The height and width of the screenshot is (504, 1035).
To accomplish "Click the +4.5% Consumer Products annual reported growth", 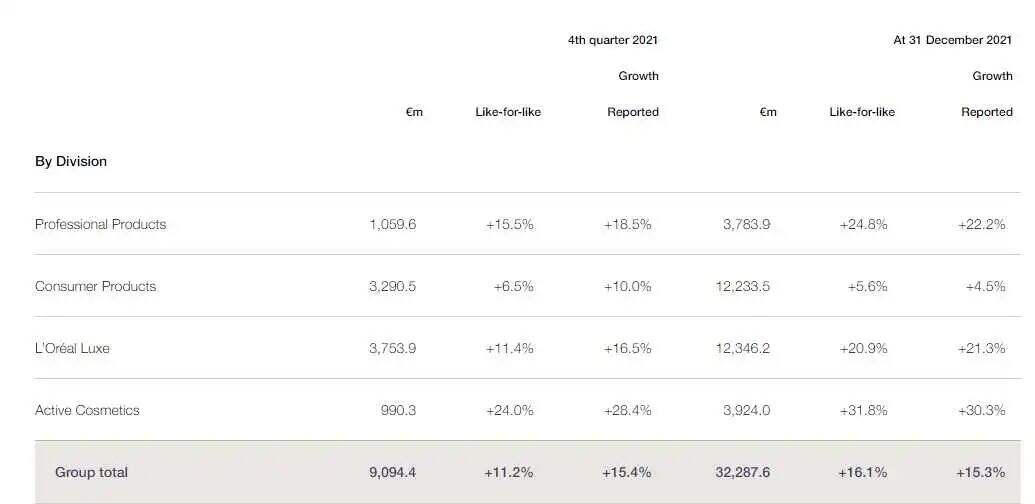I will coord(985,286).
